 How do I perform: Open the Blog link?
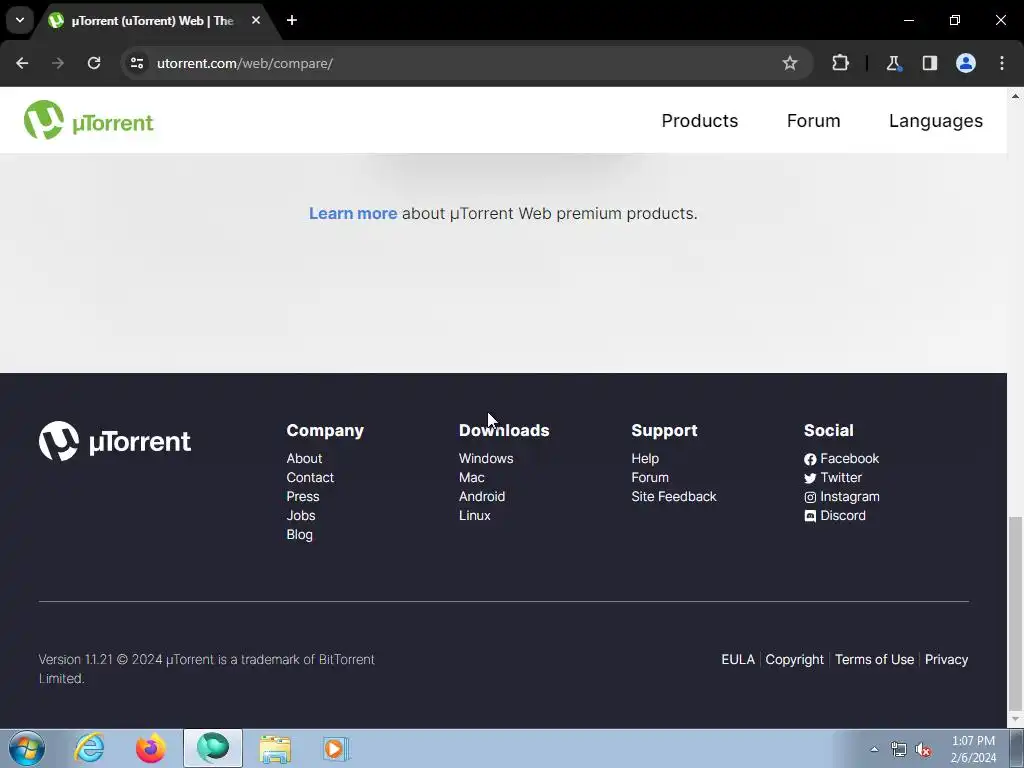click(300, 534)
